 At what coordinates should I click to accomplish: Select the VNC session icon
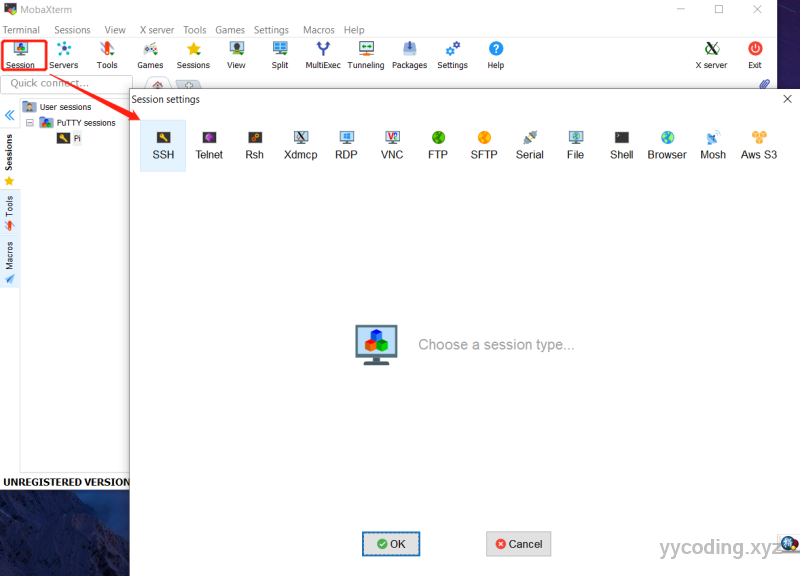[x=392, y=145]
